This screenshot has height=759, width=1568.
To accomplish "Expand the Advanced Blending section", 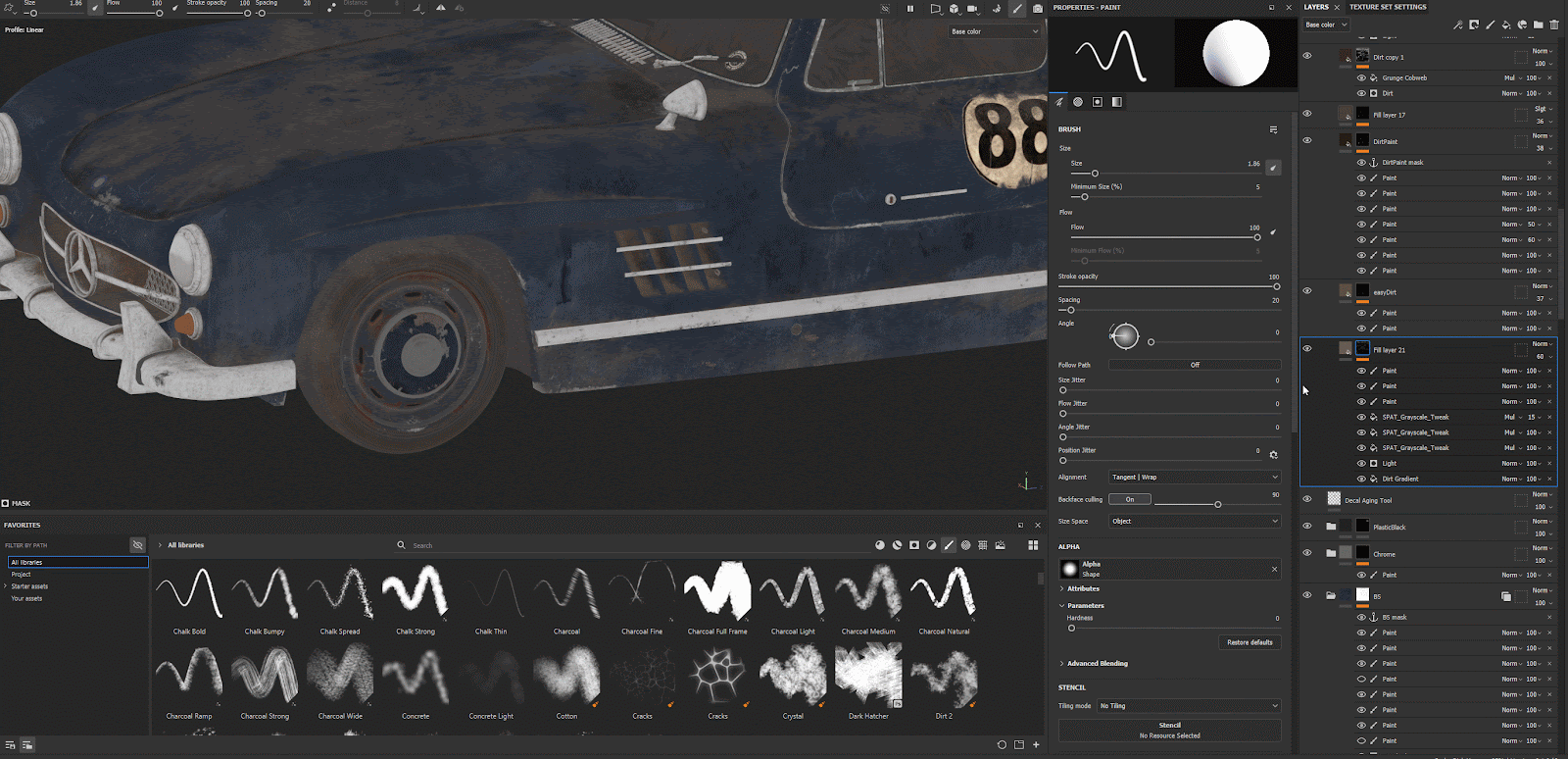I will (1097, 664).
